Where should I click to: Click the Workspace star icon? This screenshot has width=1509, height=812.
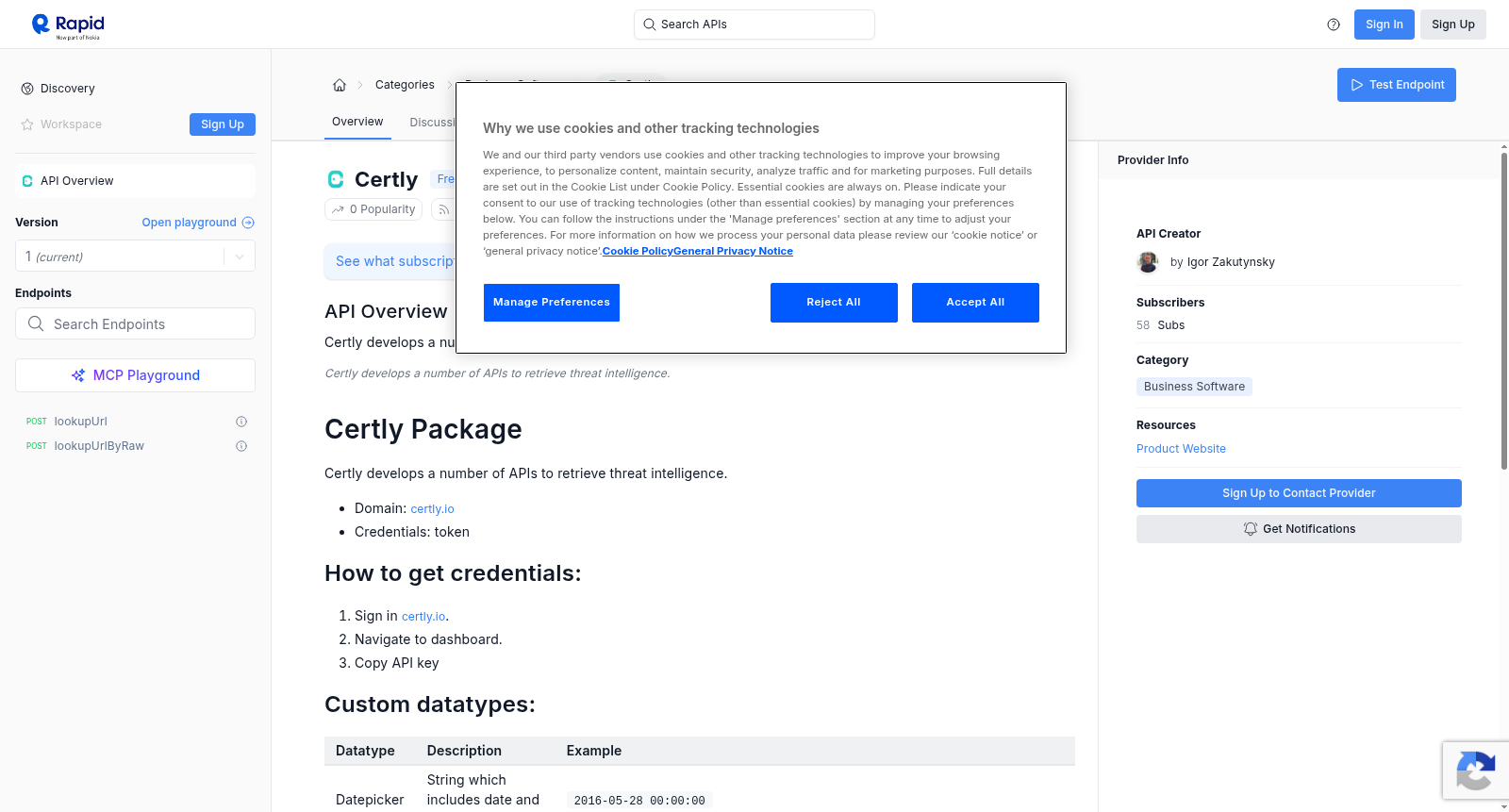click(27, 124)
